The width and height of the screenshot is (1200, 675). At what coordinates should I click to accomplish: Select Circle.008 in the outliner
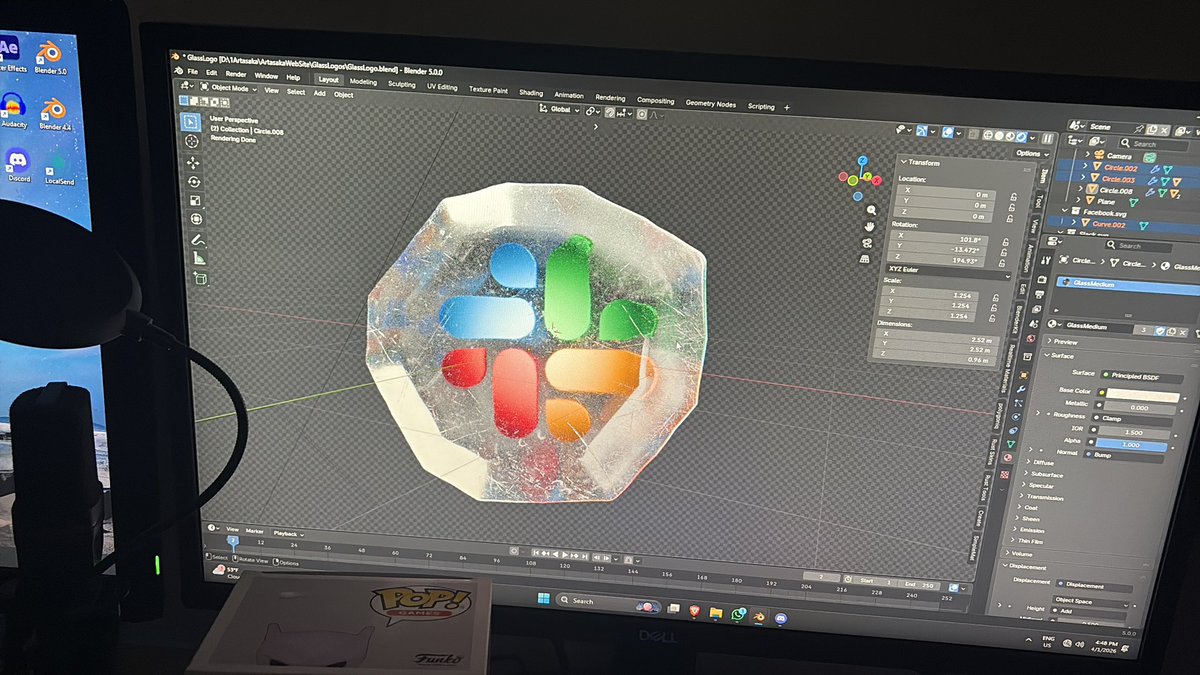pyautogui.click(x=1118, y=190)
